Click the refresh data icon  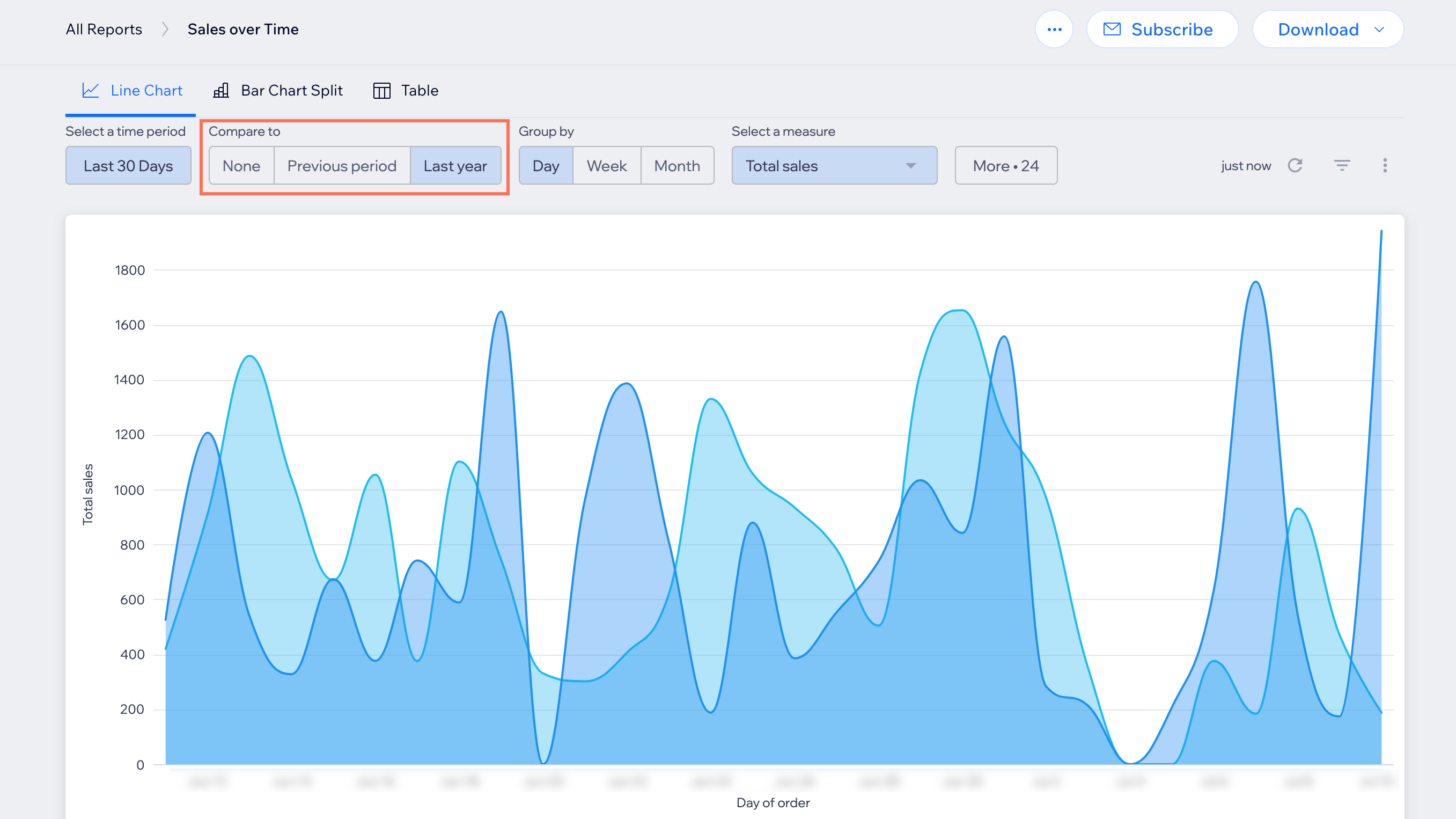pos(1295,165)
